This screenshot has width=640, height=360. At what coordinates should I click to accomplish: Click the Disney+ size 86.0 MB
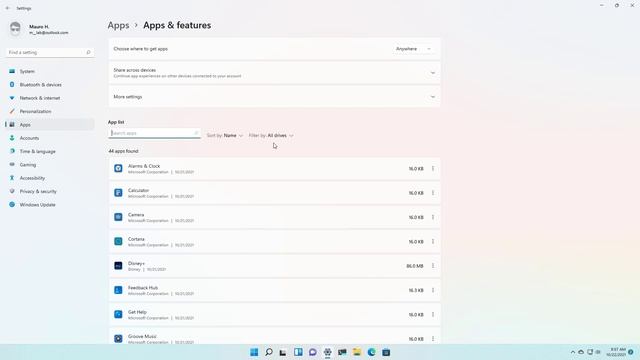coord(415,266)
